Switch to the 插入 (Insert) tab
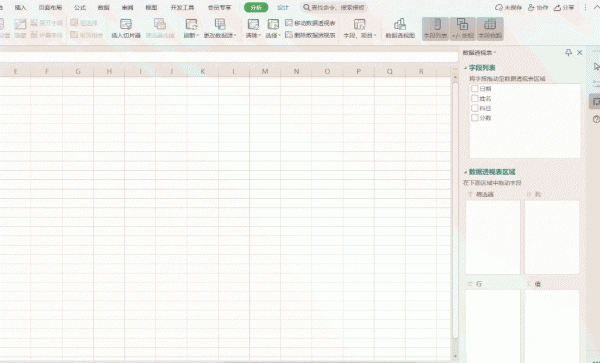The image size is (600, 363). coord(20,7)
